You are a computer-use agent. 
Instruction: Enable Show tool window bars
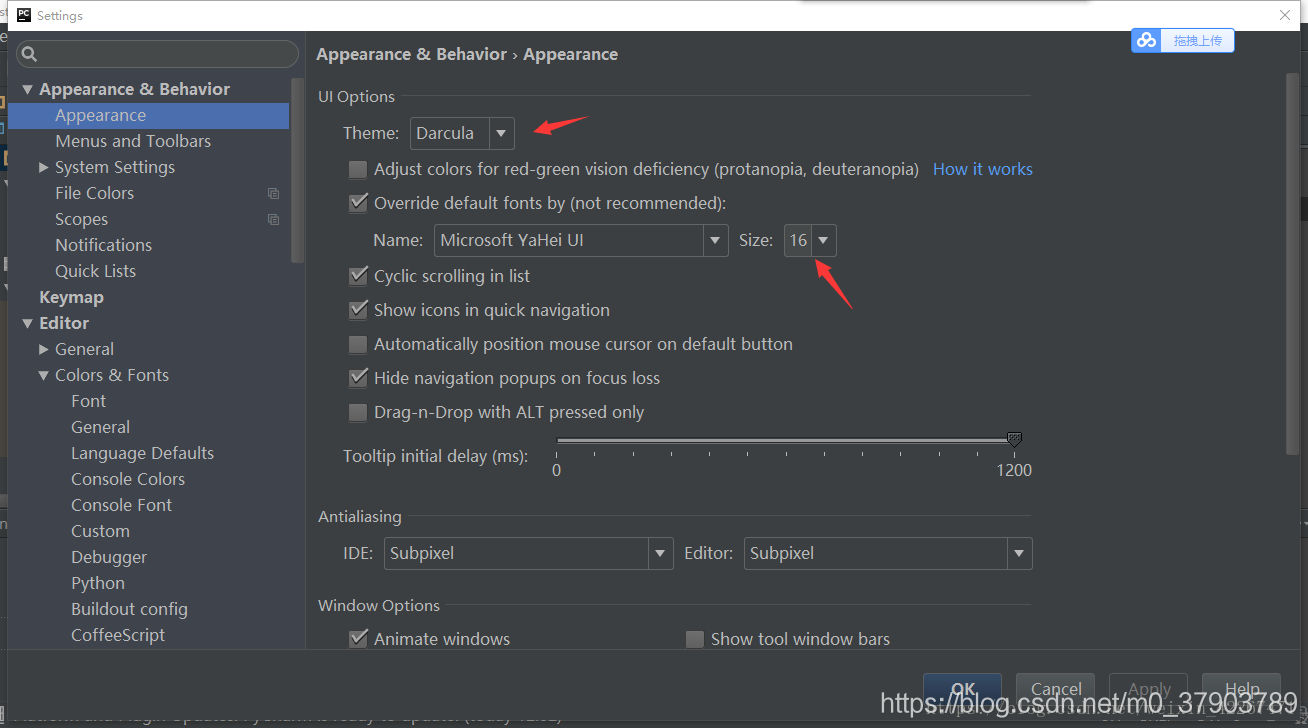click(x=695, y=639)
